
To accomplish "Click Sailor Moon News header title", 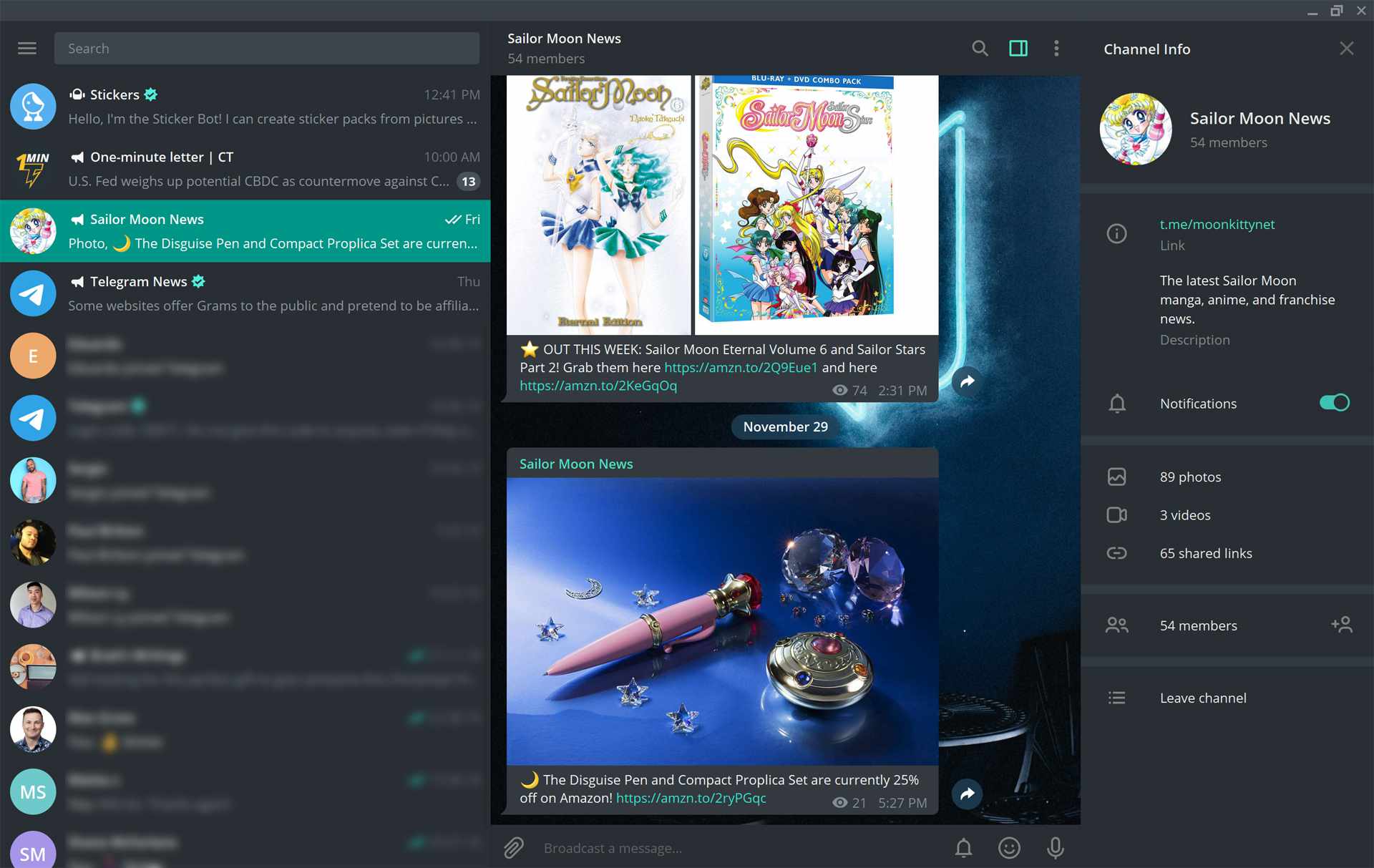I will [x=564, y=39].
